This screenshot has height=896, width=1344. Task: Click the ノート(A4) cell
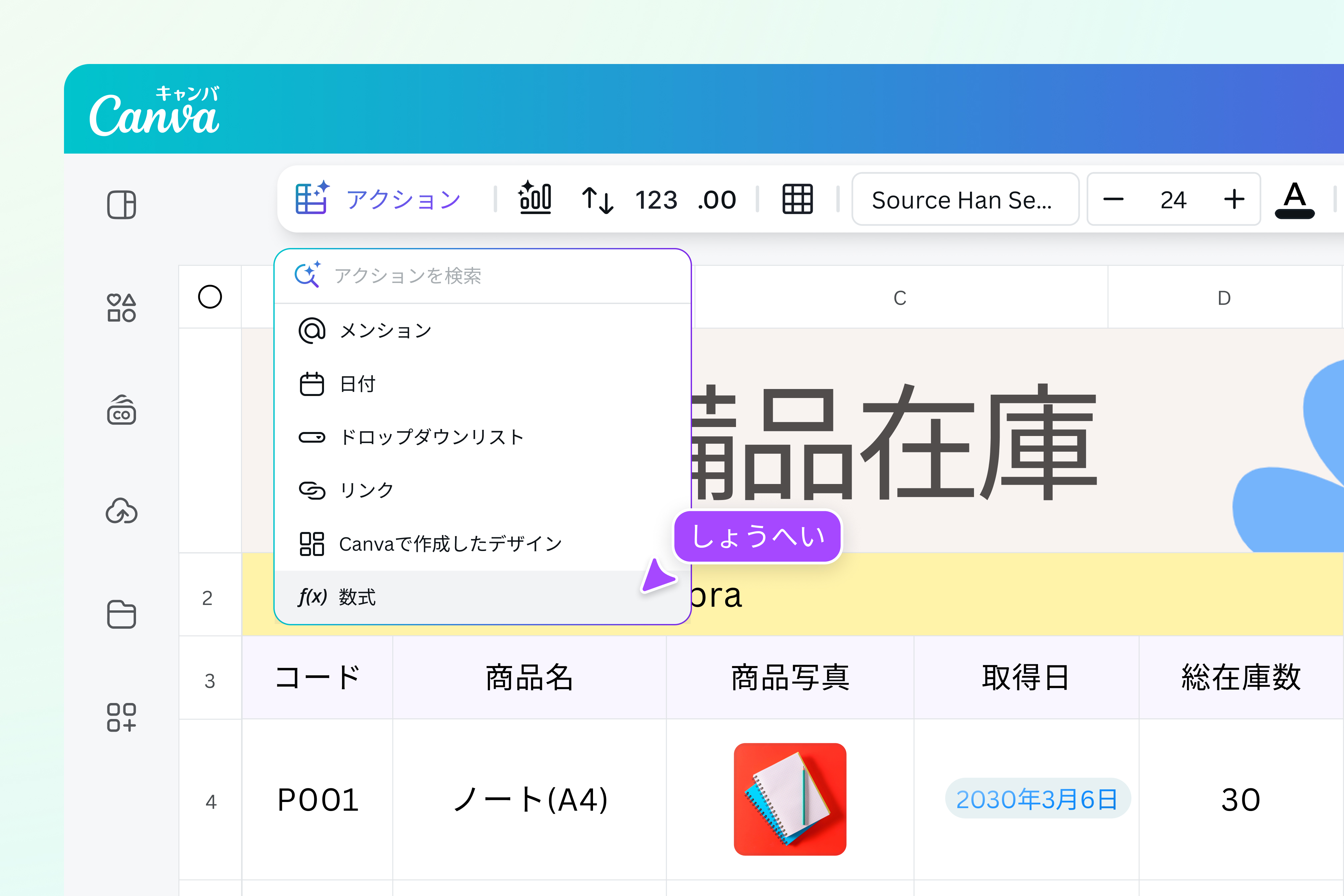point(530,800)
